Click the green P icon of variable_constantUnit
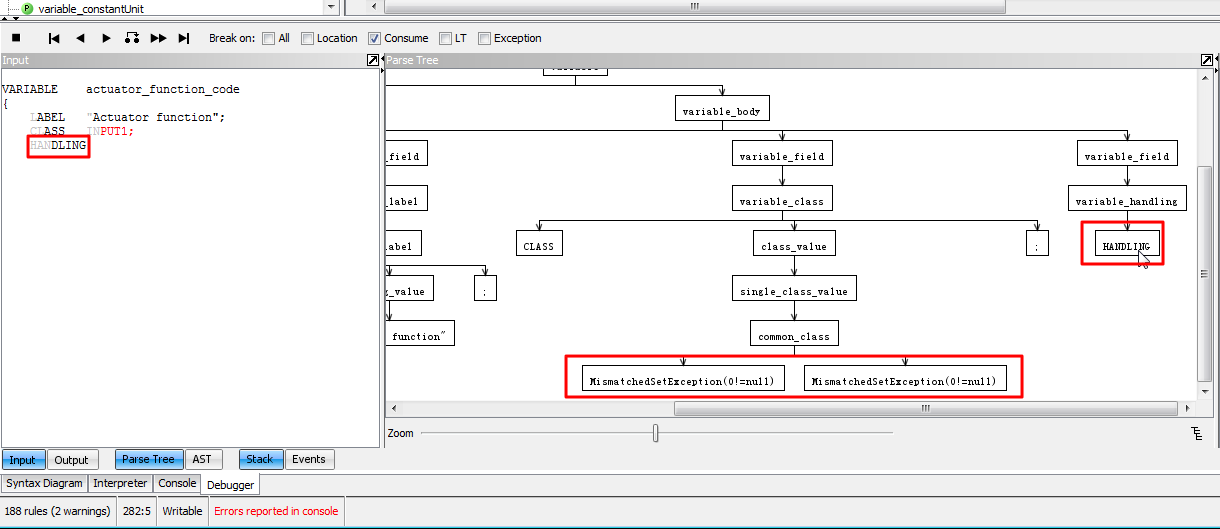Image resolution: width=1220 pixels, height=529 pixels. [x=27, y=8]
